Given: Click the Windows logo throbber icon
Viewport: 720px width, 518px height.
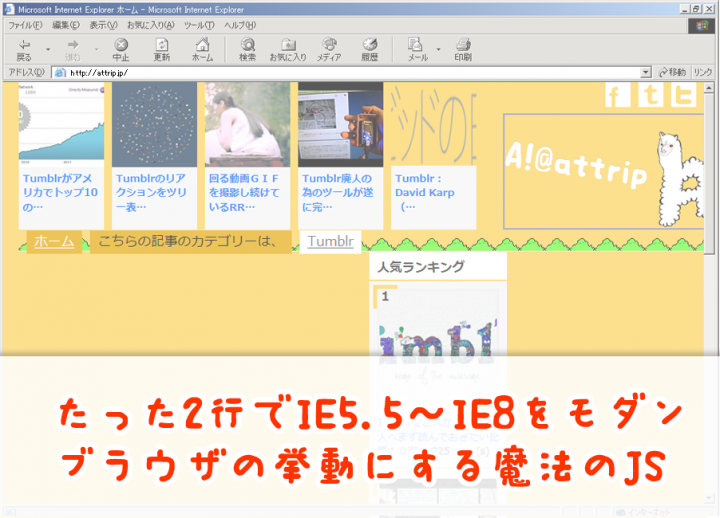Looking at the screenshot, I should pyautogui.click(x=702, y=26).
